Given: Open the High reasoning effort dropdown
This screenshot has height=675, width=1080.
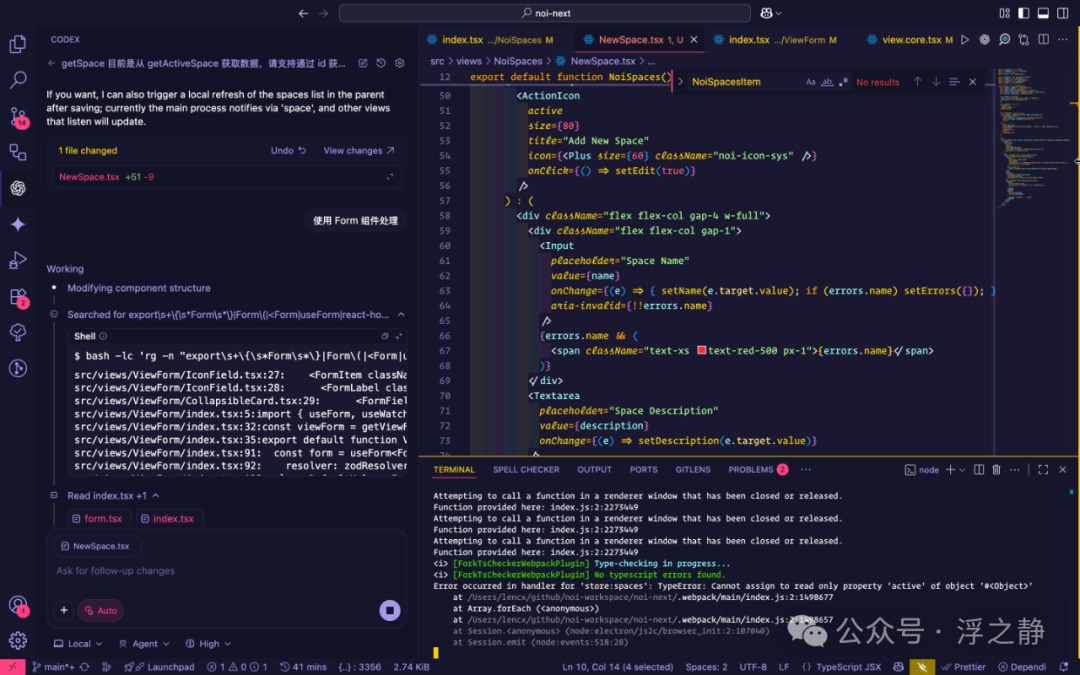Looking at the screenshot, I should (x=208, y=644).
